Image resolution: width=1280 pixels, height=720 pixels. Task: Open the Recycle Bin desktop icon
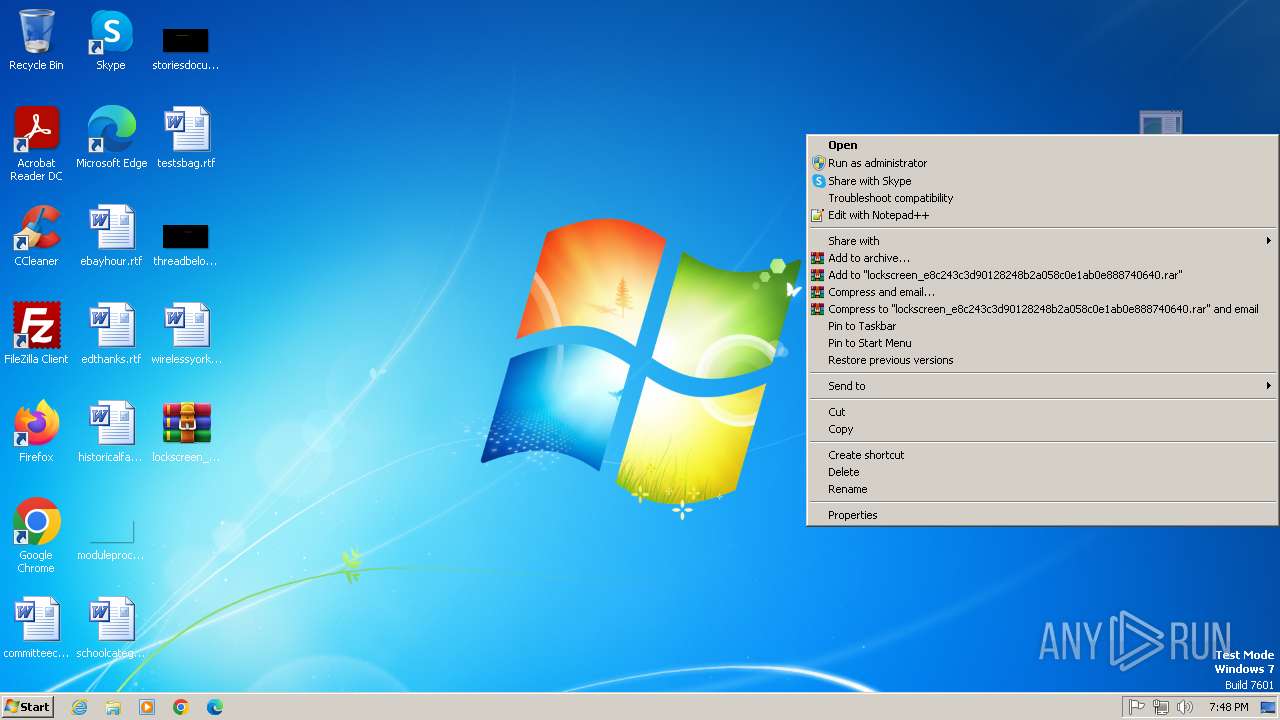[x=36, y=40]
